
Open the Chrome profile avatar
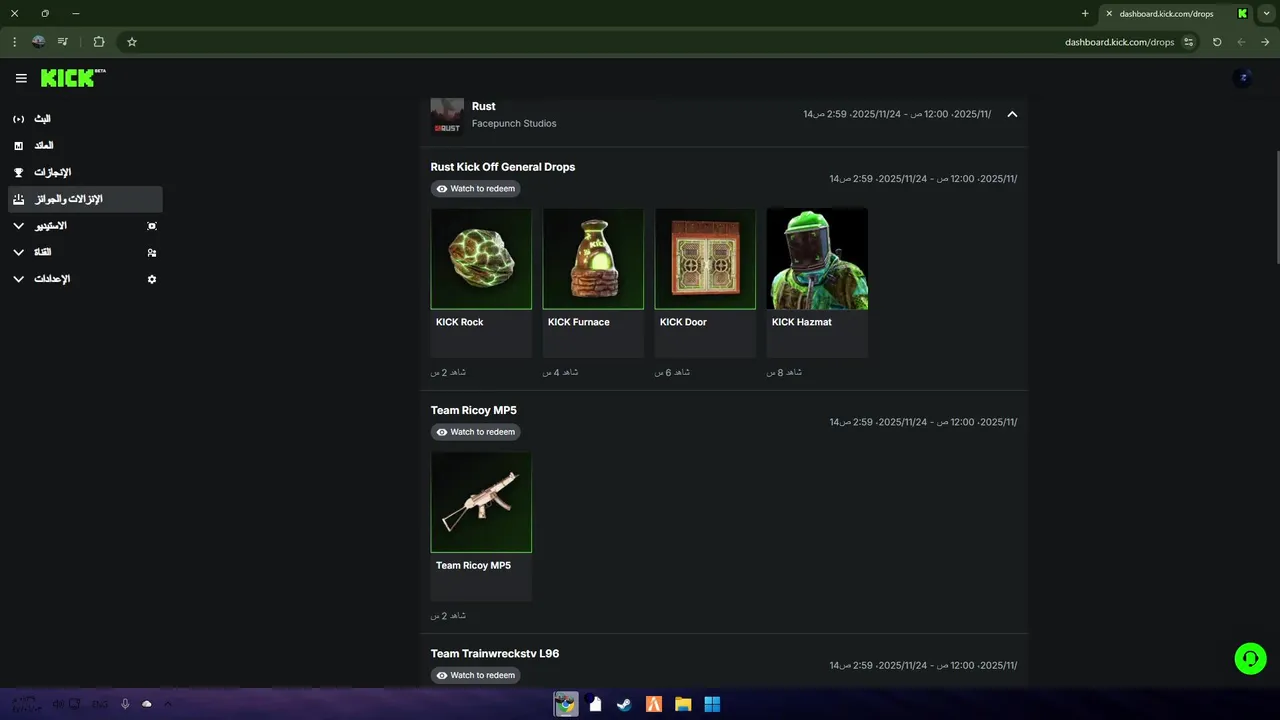coord(39,42)
